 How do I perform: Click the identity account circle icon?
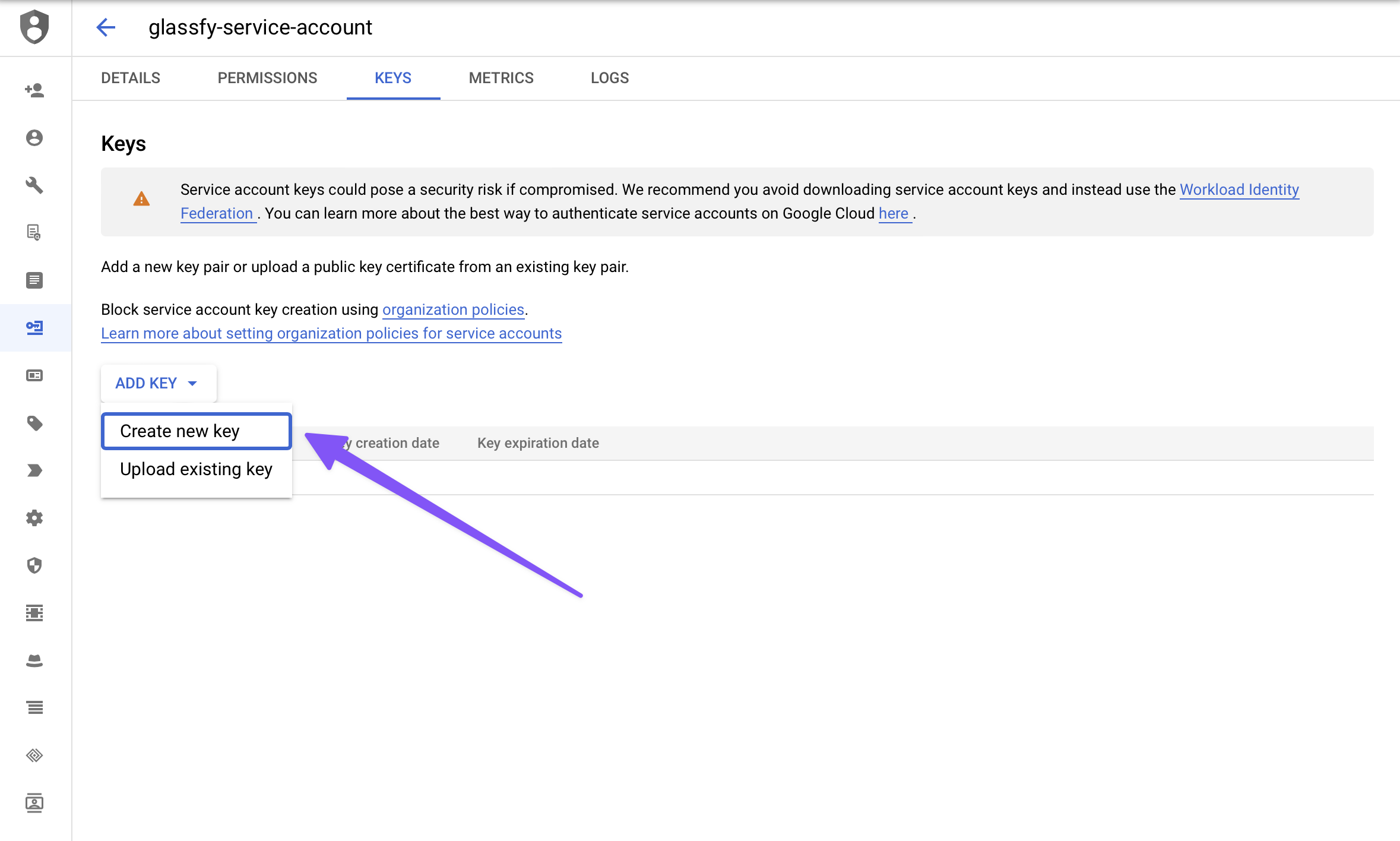coord(34,138)
